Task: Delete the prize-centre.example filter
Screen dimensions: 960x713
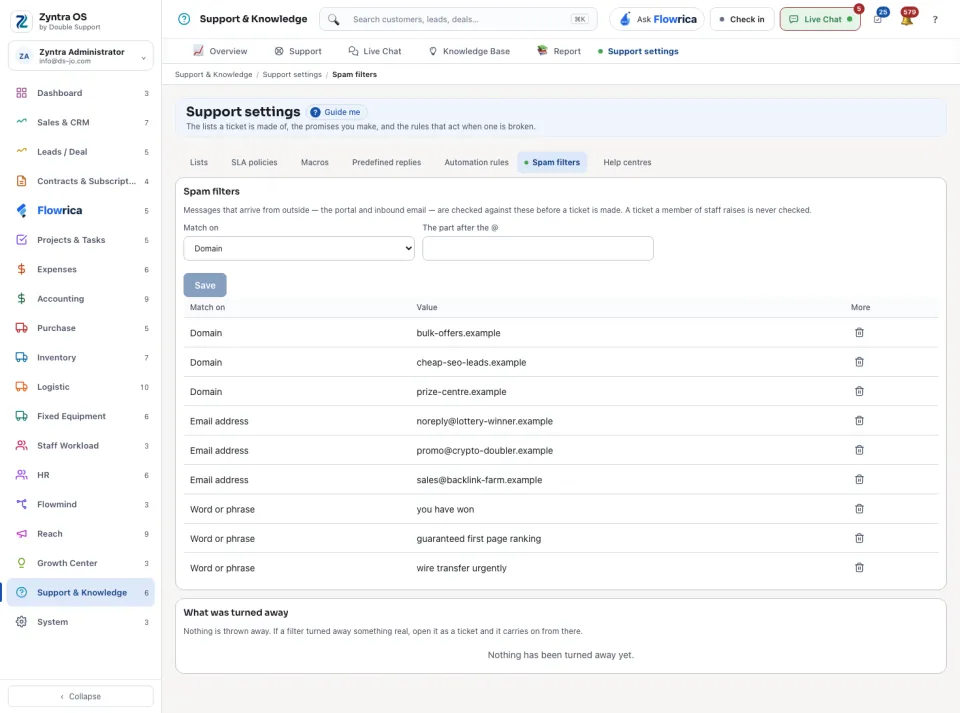Action: [859, 392]
